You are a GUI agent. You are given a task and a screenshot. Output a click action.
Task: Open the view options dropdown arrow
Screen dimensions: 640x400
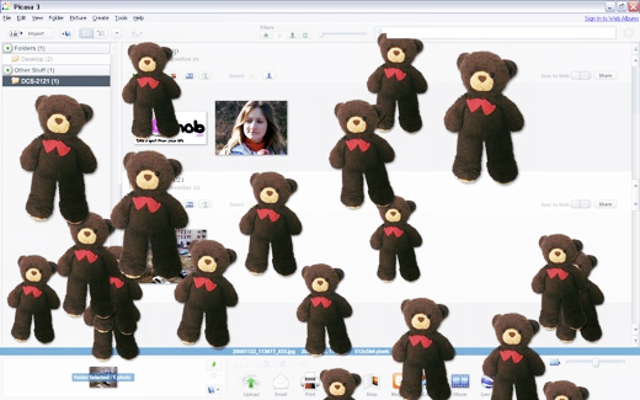[x=117, y=33]
